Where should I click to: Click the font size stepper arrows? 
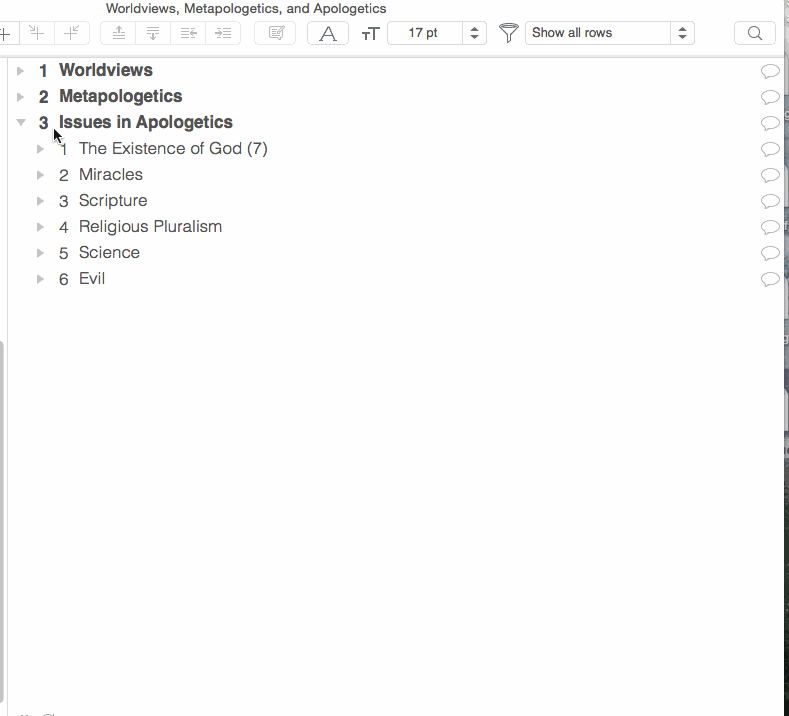[x=475, y=33]
